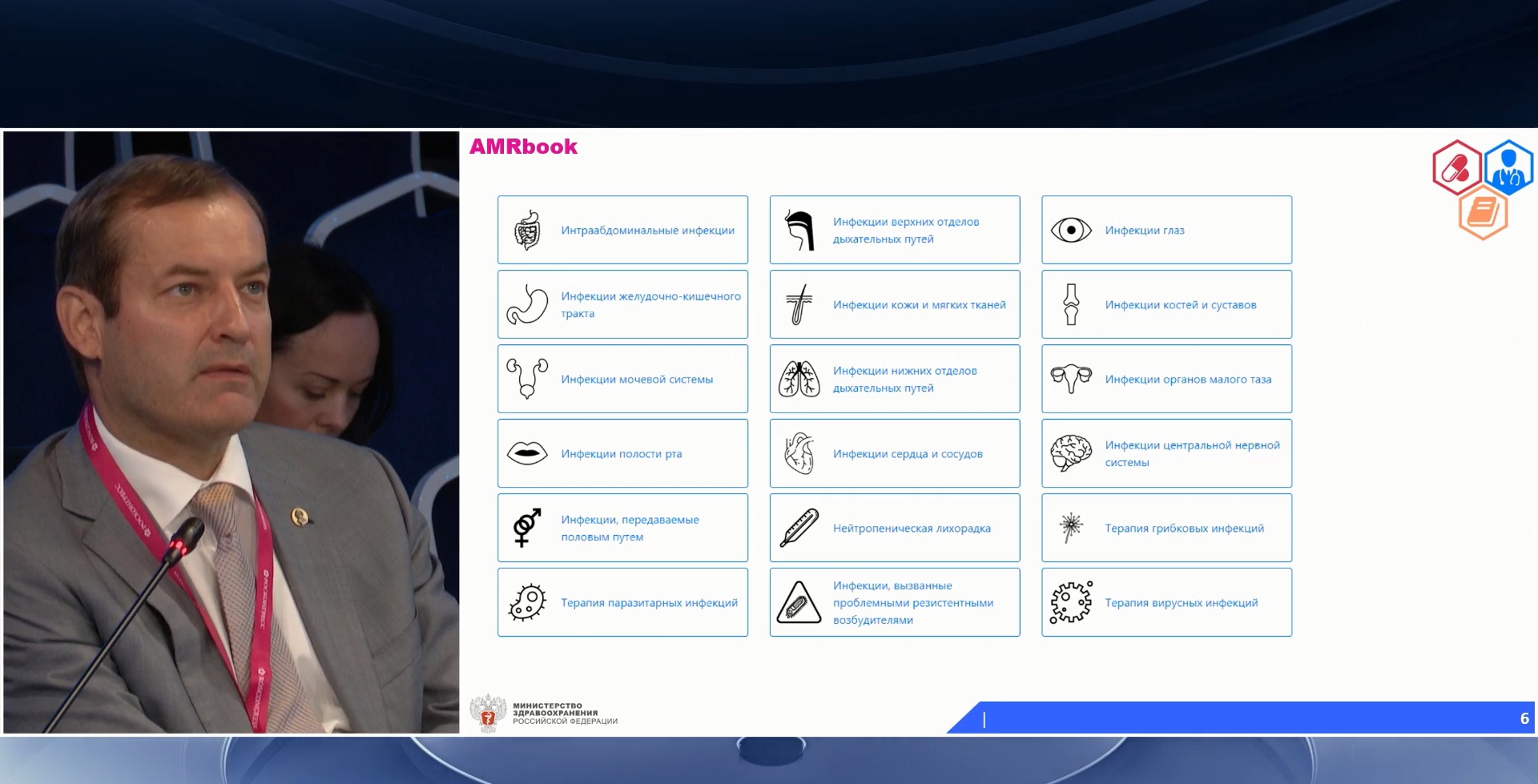Open Терапия паразитарных инфекций section
Viewport: 1538px width, 784px height.
622,602
